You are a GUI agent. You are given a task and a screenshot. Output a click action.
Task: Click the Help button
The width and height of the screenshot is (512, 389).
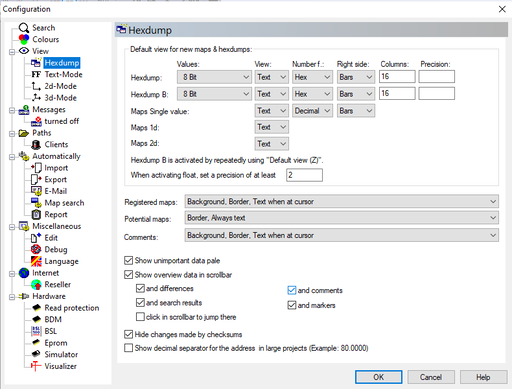coord(483,377)
